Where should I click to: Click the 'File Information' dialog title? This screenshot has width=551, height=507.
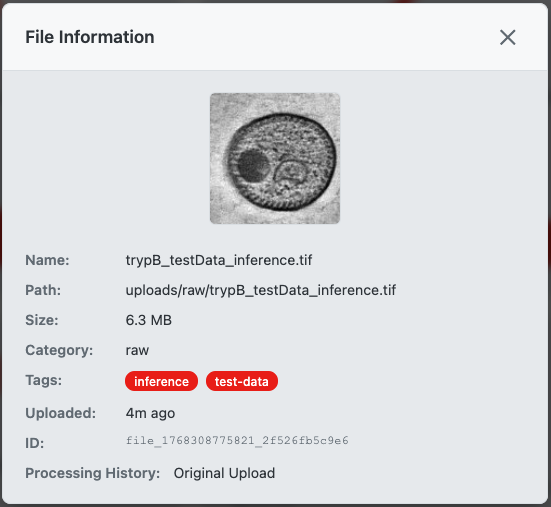pos(90,37)
